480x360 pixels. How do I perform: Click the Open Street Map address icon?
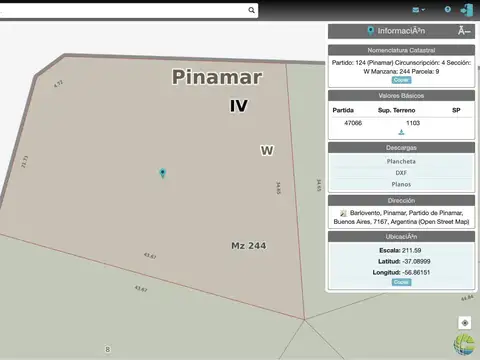[343, 213]
